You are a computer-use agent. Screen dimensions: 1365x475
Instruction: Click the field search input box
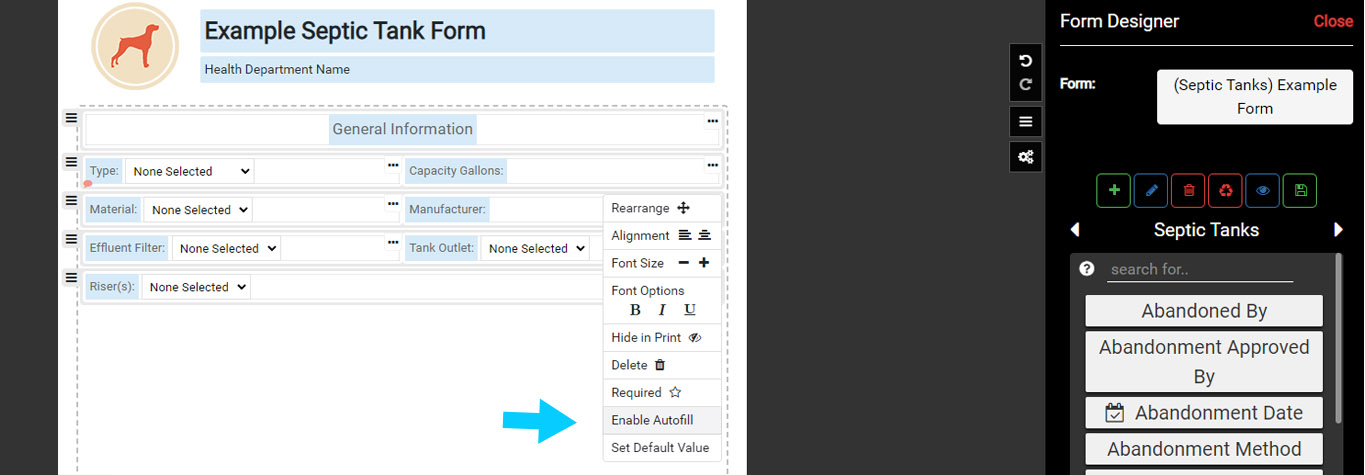coord(1198,270)
